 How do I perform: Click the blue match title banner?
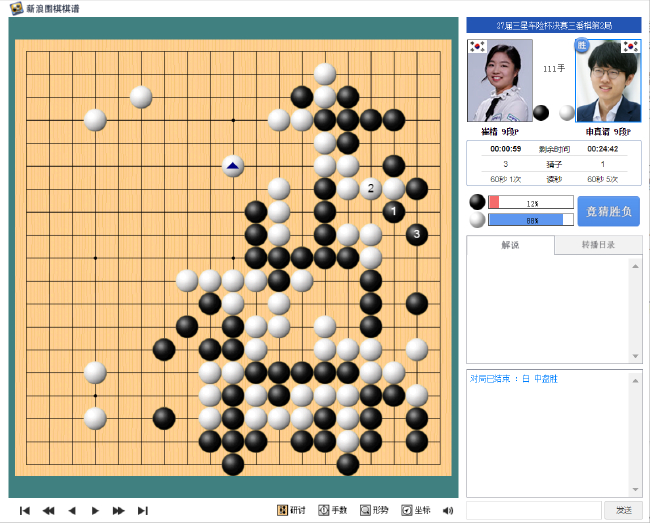coord(554,25)
